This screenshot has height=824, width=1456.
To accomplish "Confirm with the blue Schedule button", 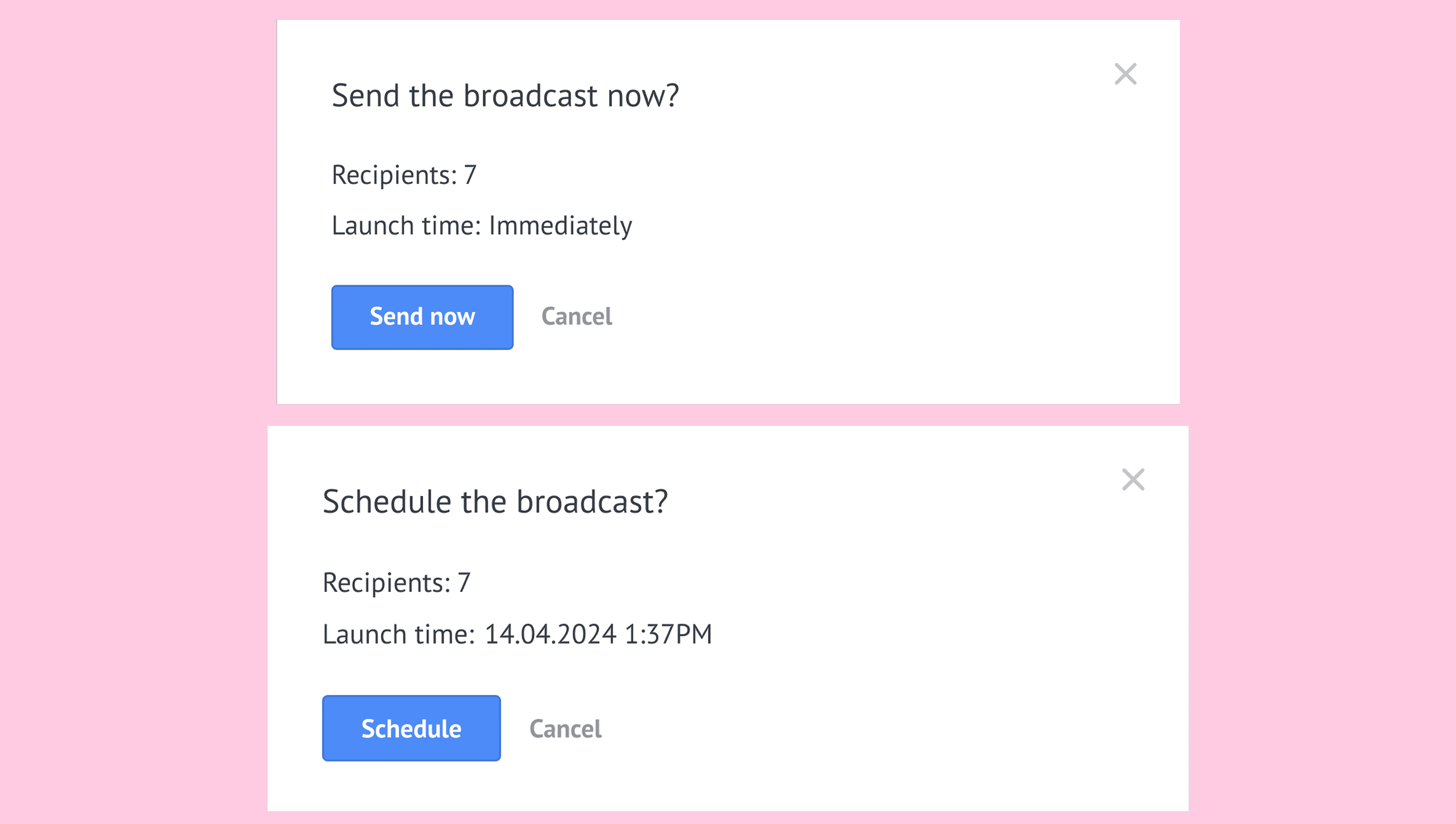I will pyautogui.click(x=412, y=728).
